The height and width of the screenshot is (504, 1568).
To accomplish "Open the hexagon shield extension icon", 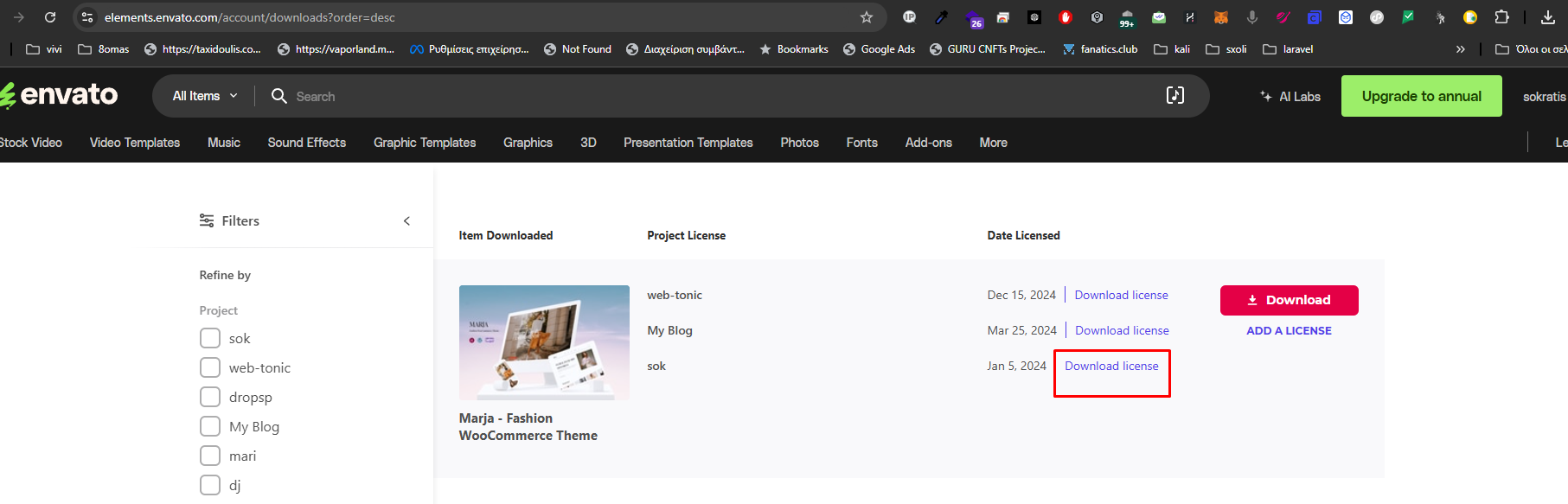I will 1097,17.
